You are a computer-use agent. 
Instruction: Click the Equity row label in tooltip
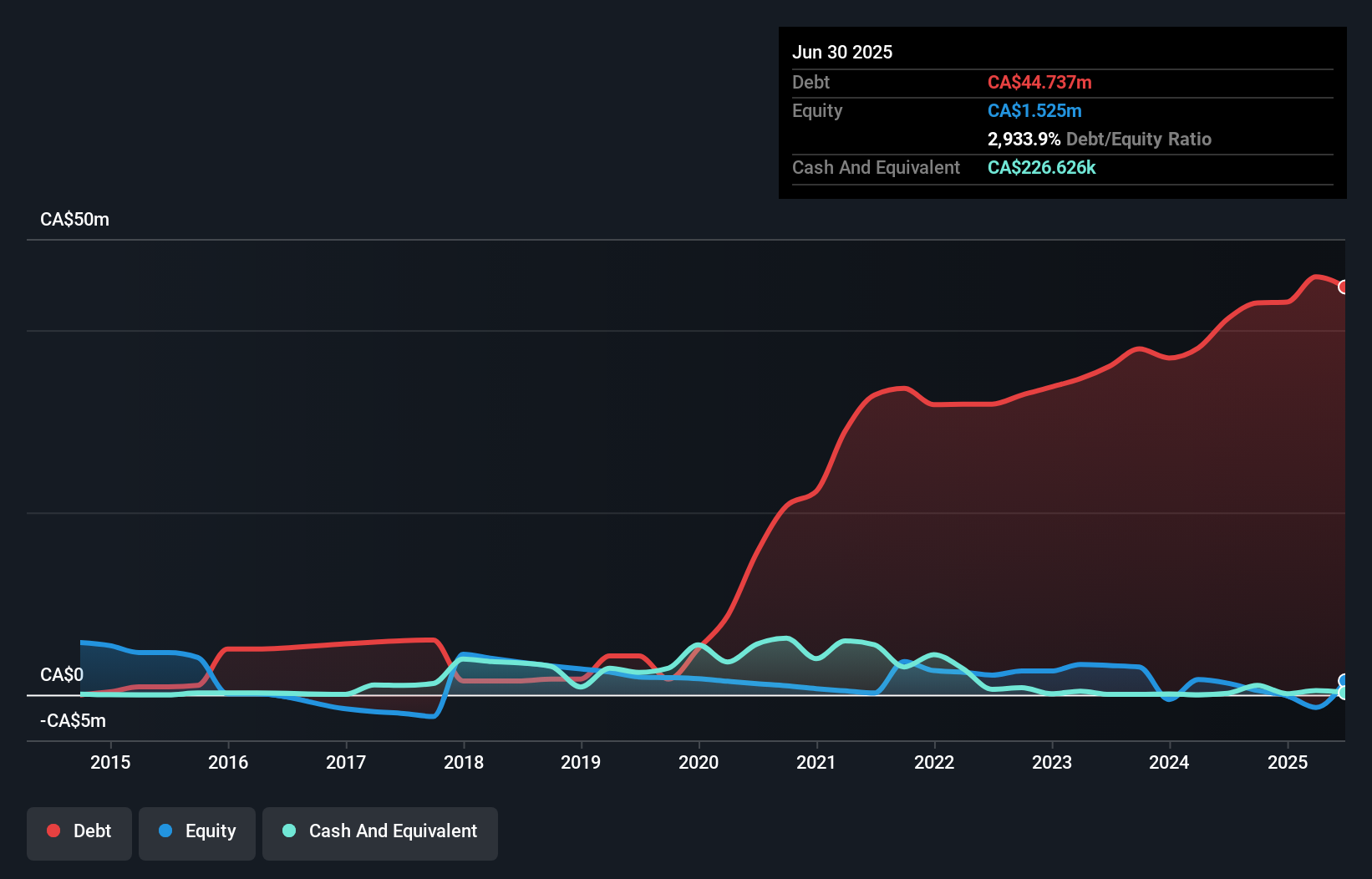coord(817,111)
